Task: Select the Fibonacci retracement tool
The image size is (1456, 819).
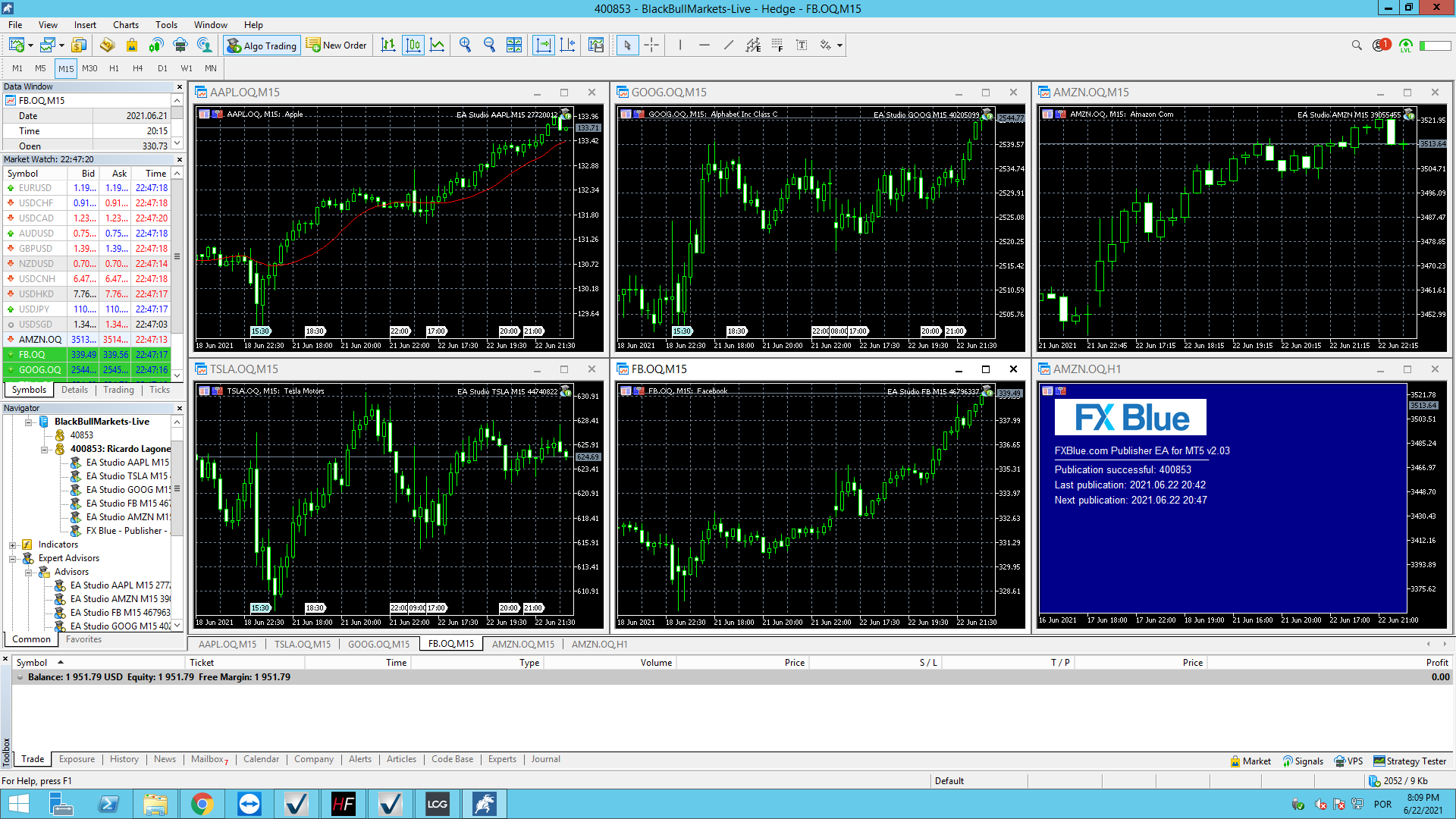Action: coord(777,45)
